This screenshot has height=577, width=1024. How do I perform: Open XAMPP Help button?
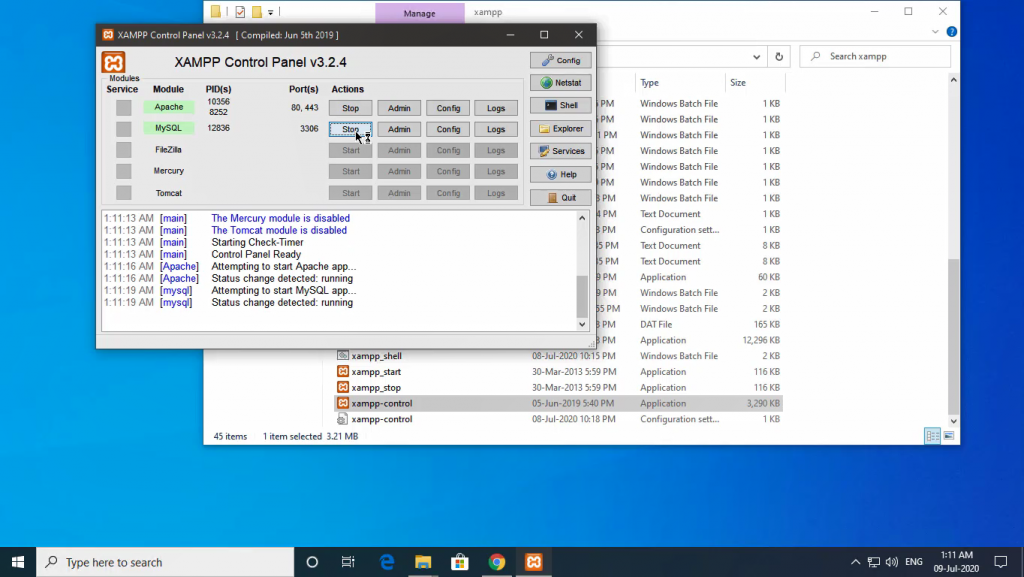[x=561, y=174]
